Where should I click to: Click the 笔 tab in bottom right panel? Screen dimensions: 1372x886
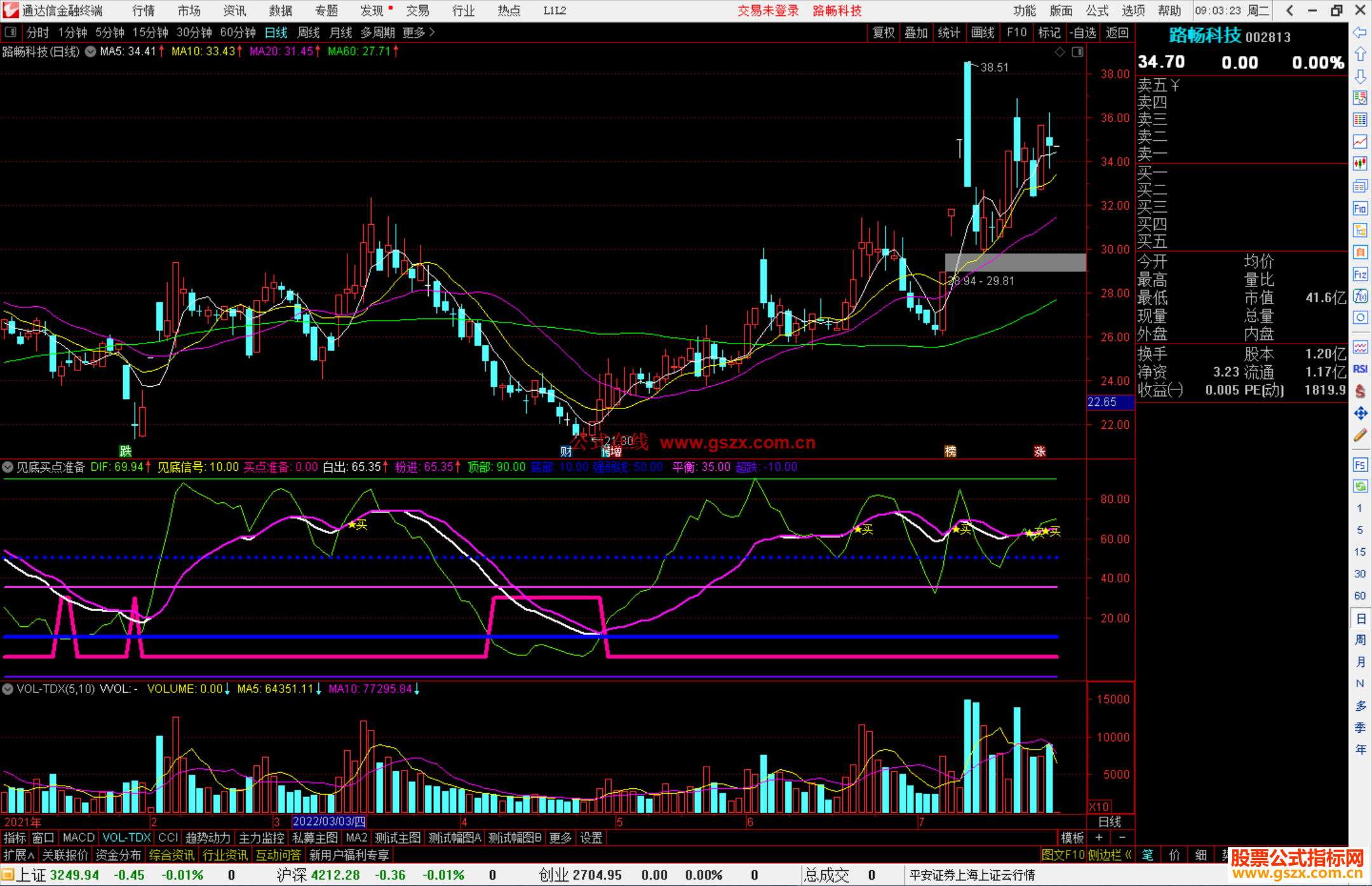point(1148,855)
